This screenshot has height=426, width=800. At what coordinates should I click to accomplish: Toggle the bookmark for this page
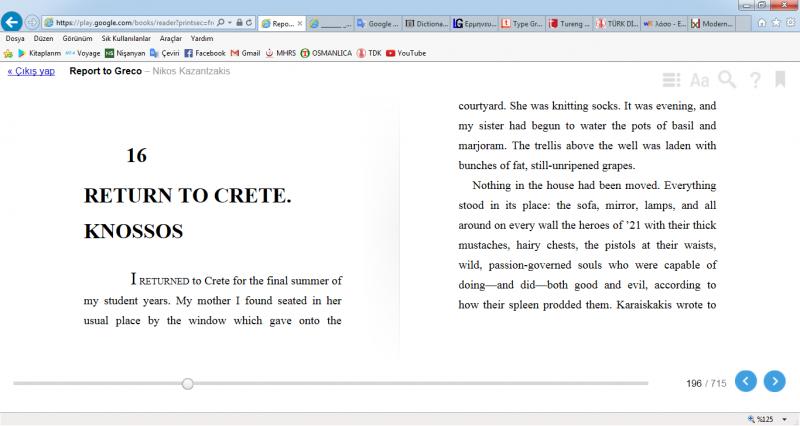(x=780, y=80)
